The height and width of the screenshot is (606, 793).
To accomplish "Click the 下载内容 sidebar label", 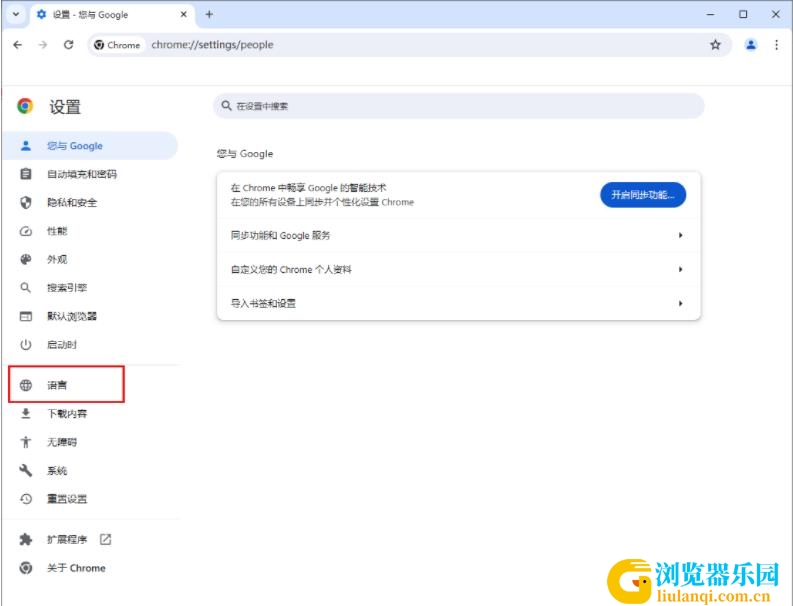I will (x=67, y=413).
